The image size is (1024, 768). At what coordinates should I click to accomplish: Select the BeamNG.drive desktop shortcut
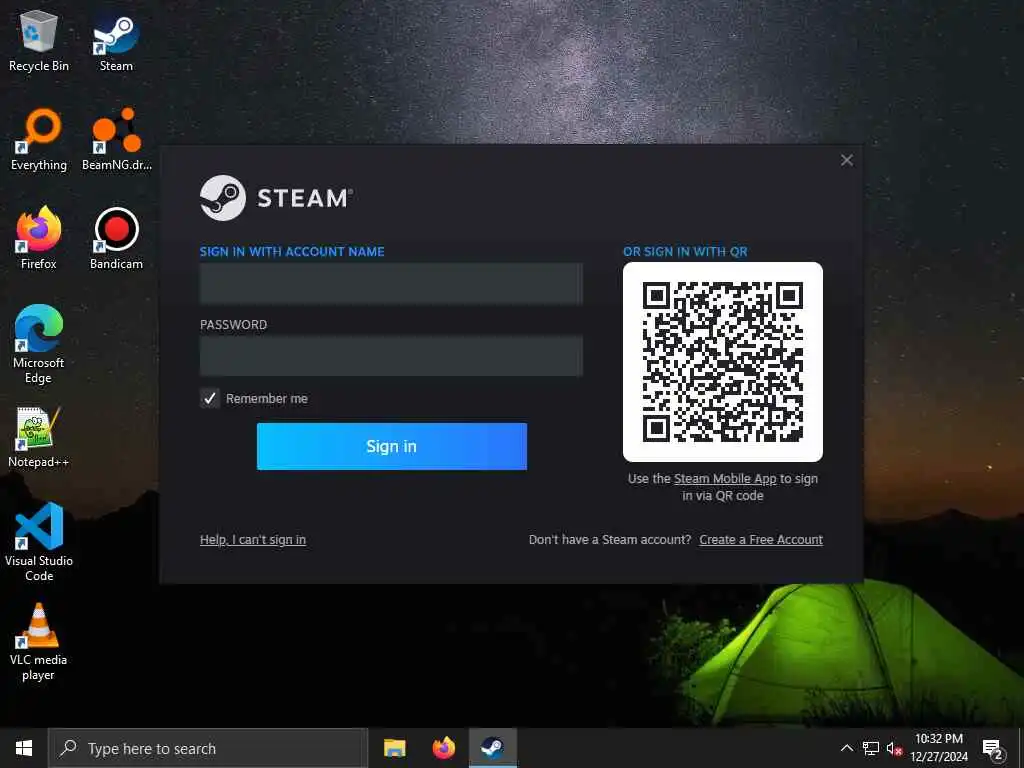(116, 140)
